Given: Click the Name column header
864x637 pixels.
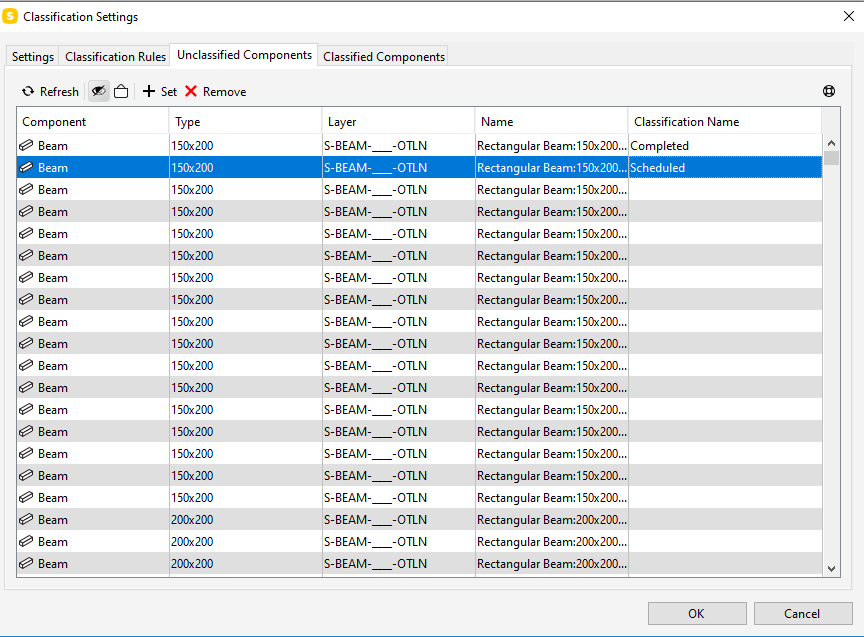Looking at the screenshot, I should click(552, 122).
